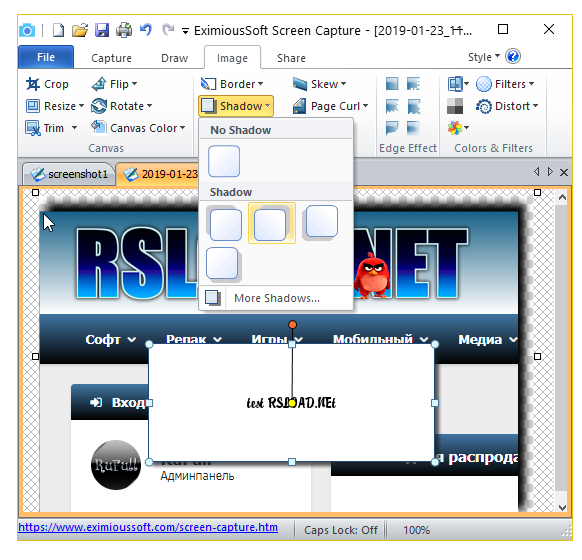
Task: Click the right-middle canvas selection handle
Action: pyautogui.click(x=537, y=357)
